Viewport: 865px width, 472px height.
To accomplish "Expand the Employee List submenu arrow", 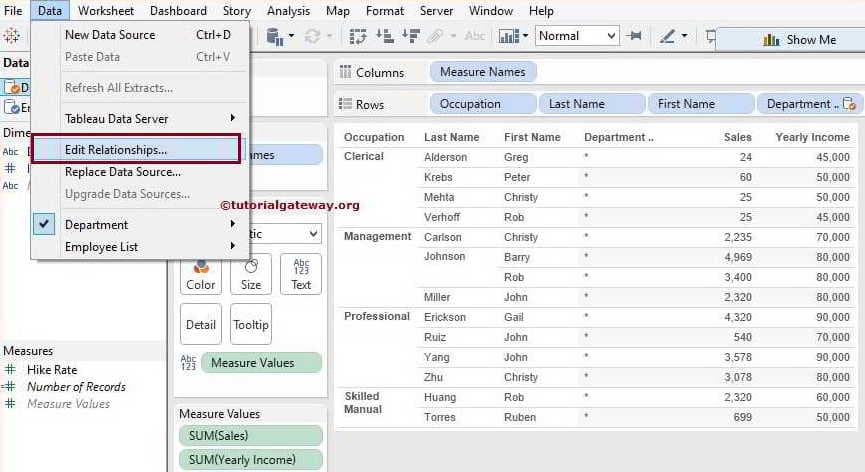I will (233, 246).
